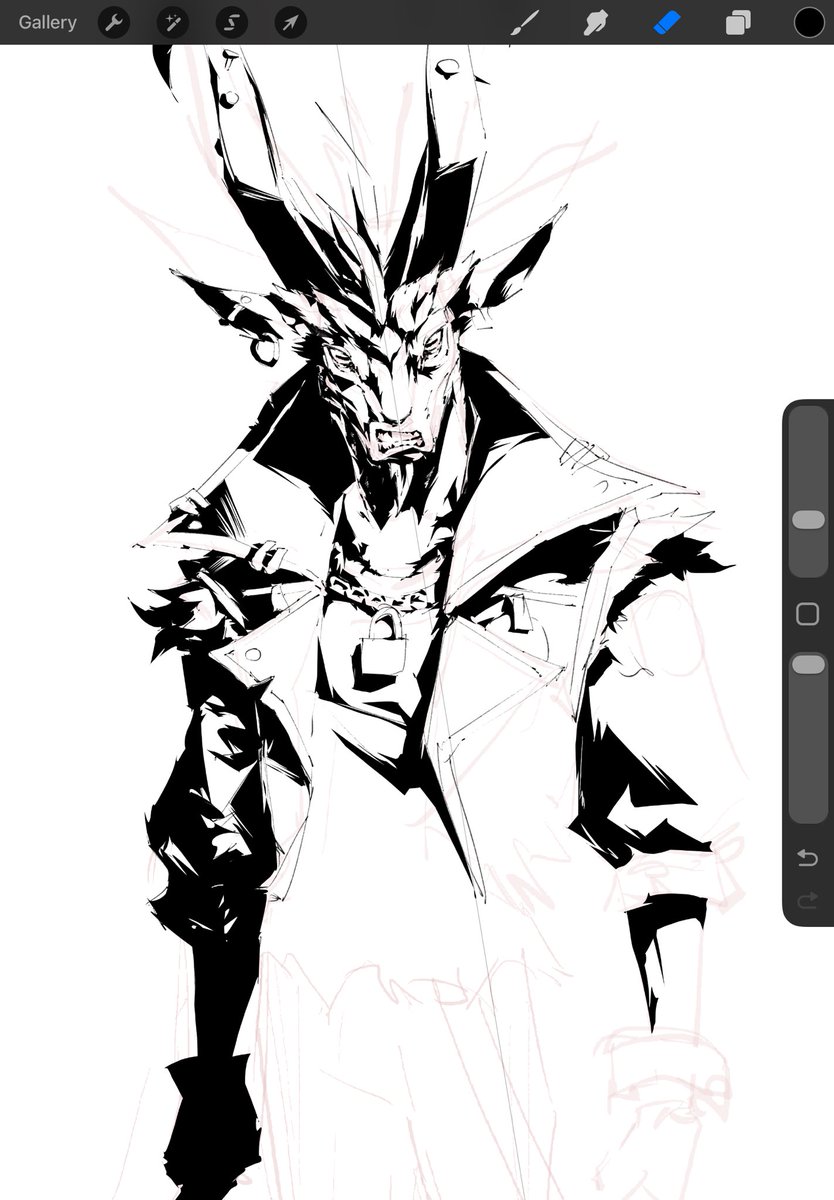
Task: Activate the Transform arrow tool
Action: point(290,22)
